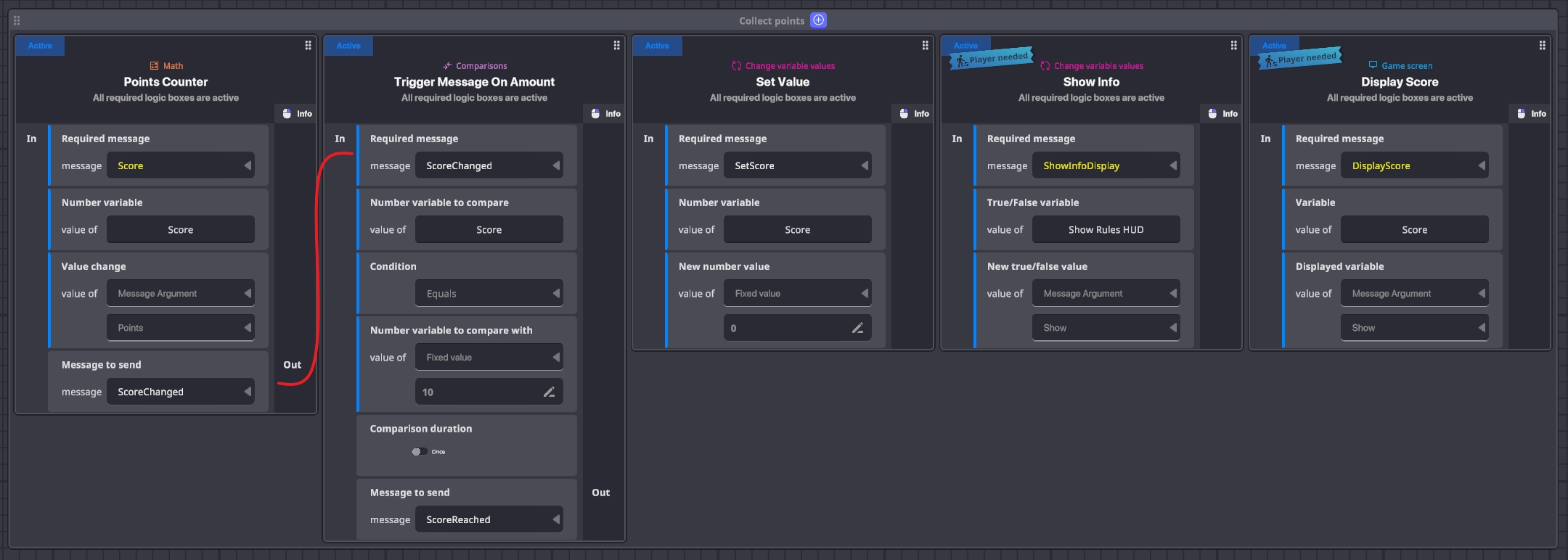Image resolution: width=1568 pixels, height=560 pixels.
Task: Open Info for Show Info box
Action: (1222, 114)
